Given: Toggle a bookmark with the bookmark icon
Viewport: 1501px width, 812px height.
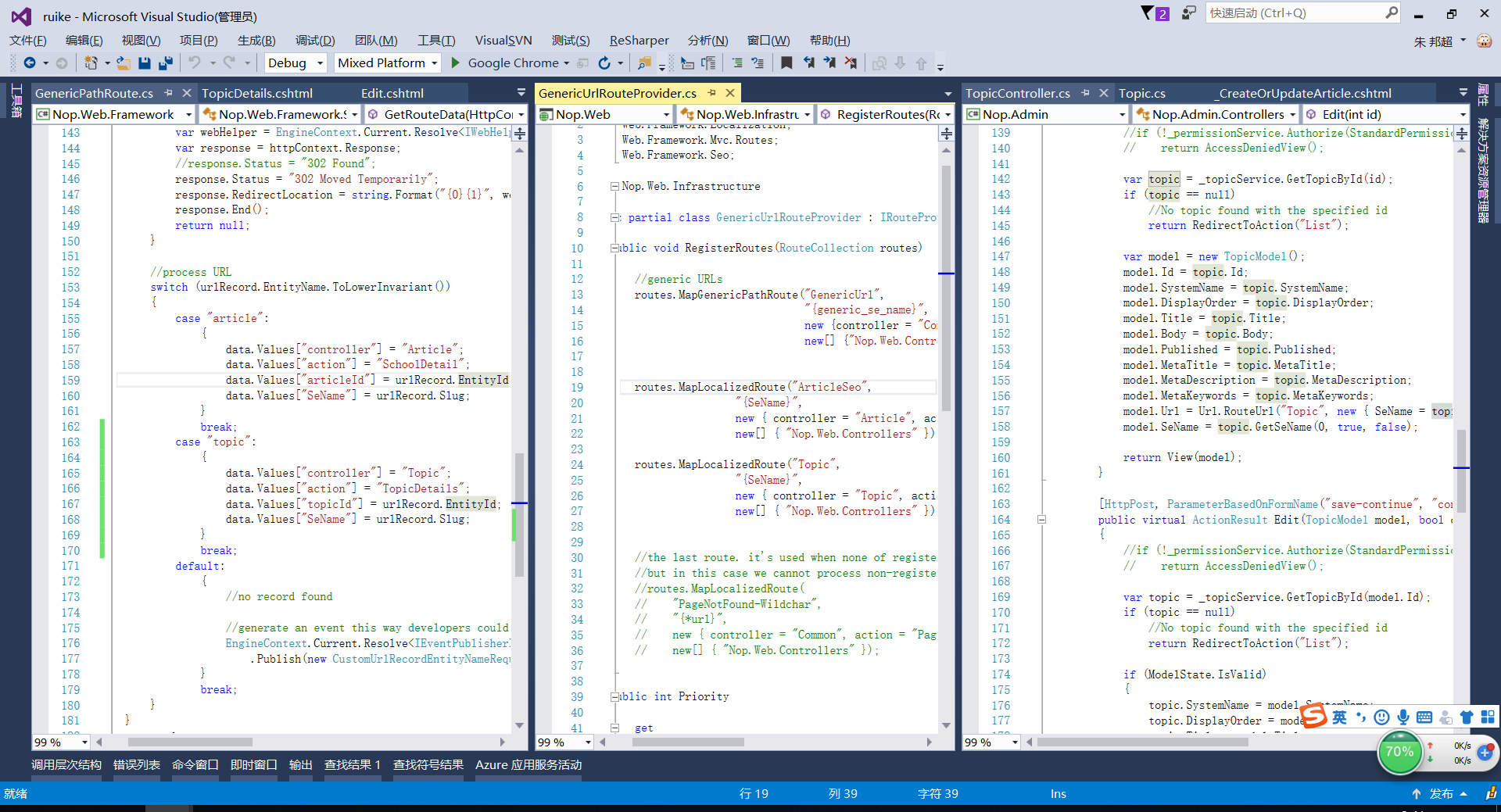Looking at the screenshot, I should pos(786,63).
